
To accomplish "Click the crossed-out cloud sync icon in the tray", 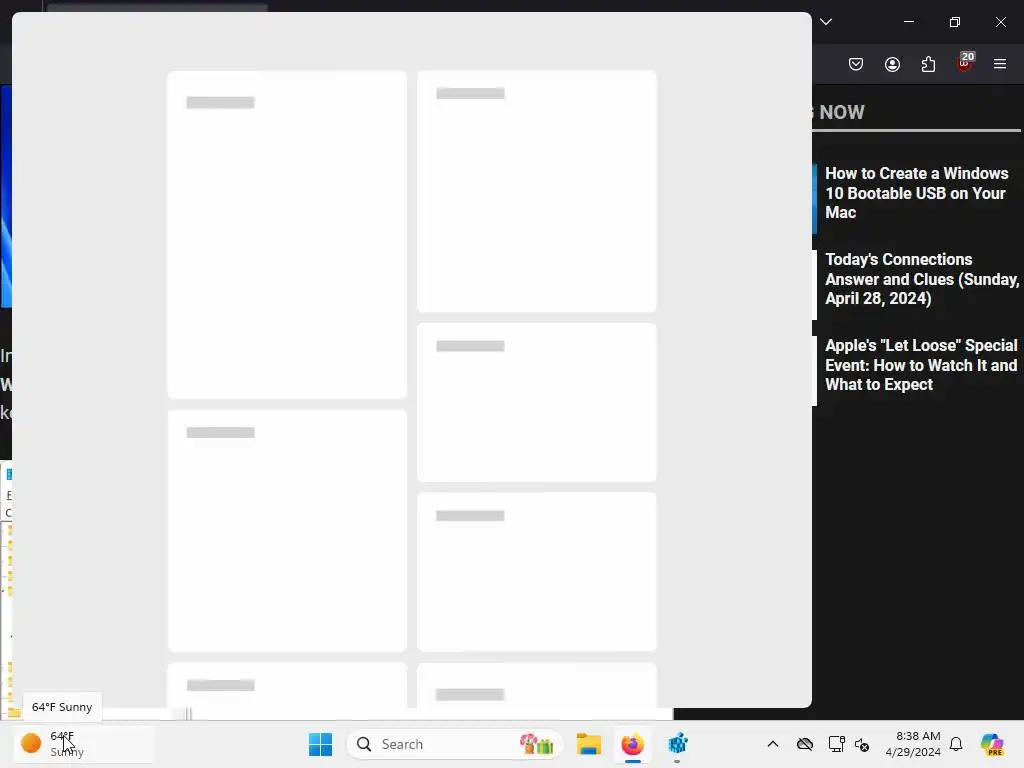I will tap(805, 744).
